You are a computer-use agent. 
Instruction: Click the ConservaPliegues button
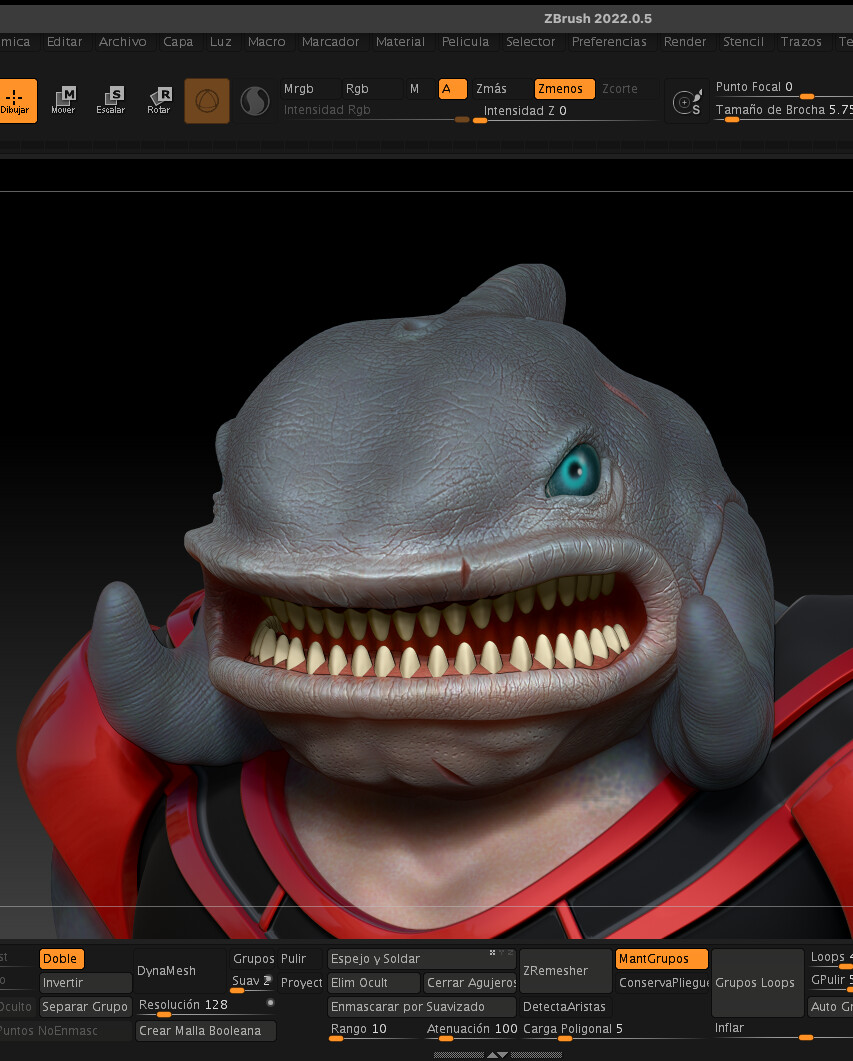(x=663, y=983)
